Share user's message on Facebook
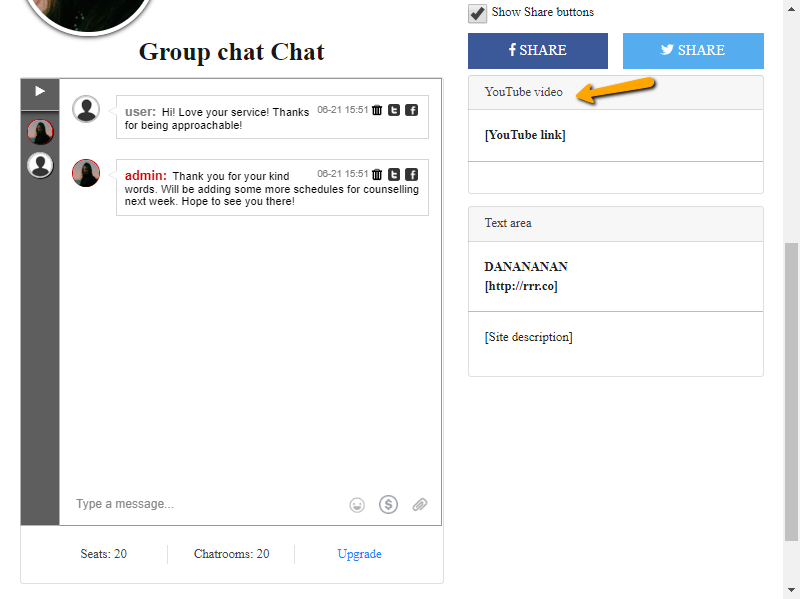Viewport: 800px width, 599px height. 411,110
